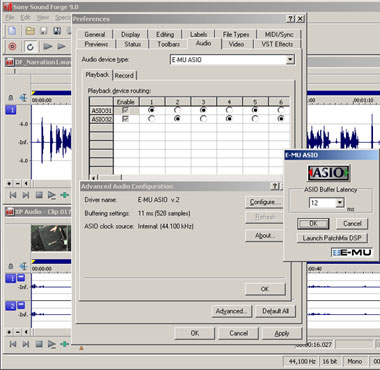Open the Audio device type dropdown
Screen dimensions: 380x370
(x=290, y=60)
